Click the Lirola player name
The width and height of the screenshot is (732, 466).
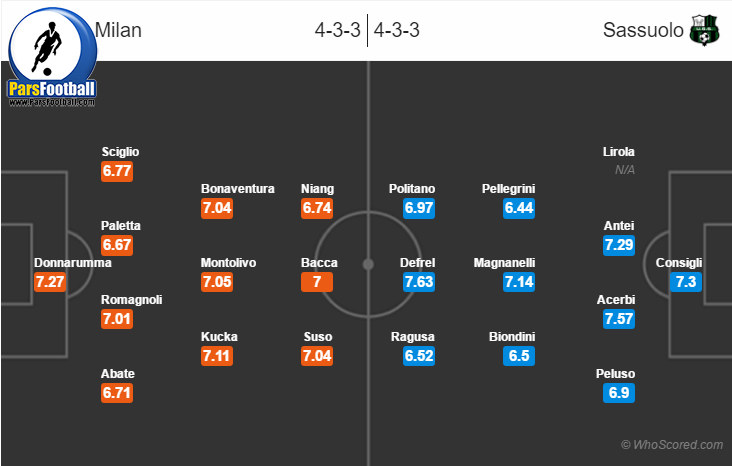[x=619, y=152]
